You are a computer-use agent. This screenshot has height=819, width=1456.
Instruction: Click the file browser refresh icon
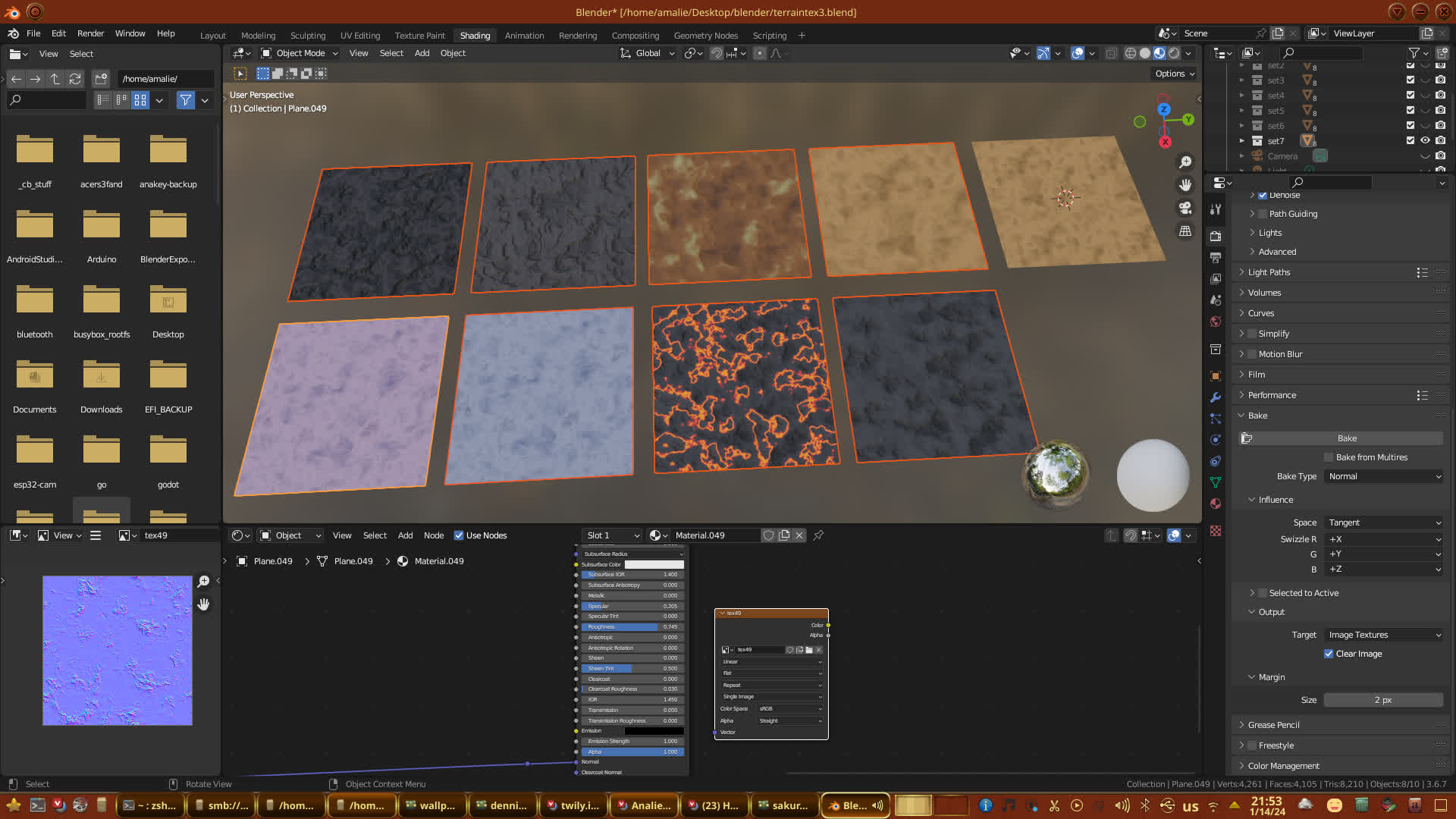tap(74, 79)
